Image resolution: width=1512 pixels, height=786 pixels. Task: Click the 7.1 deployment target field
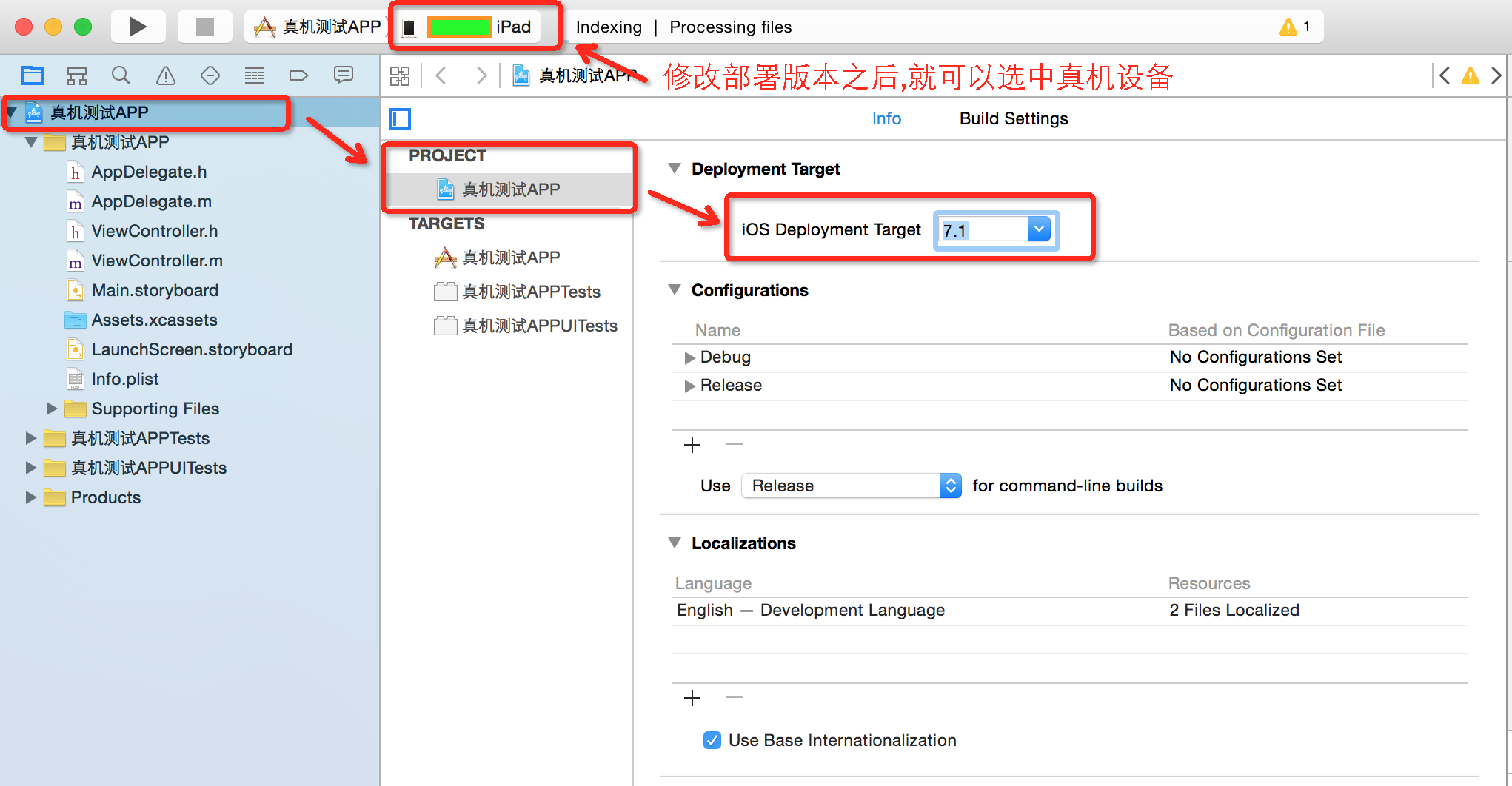coord(983,230)
